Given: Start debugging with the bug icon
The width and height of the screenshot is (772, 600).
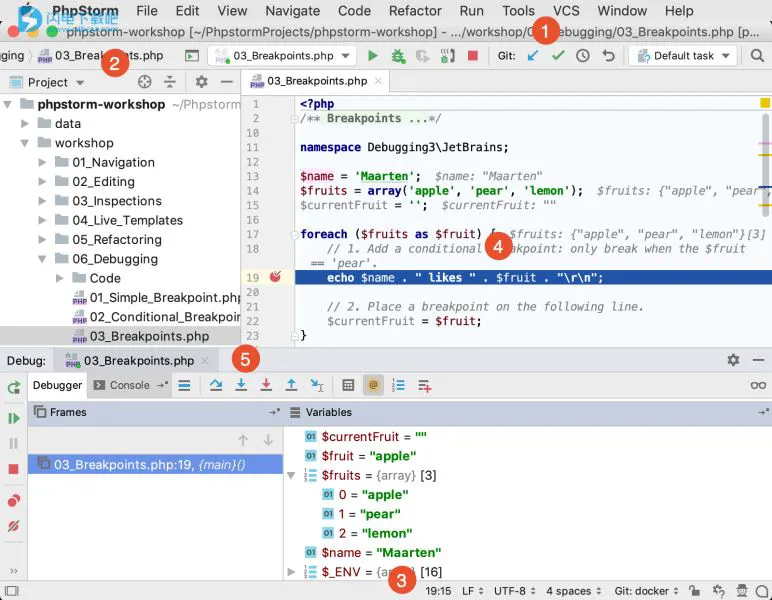Looking at the screenshot, I should pos(398,56).
